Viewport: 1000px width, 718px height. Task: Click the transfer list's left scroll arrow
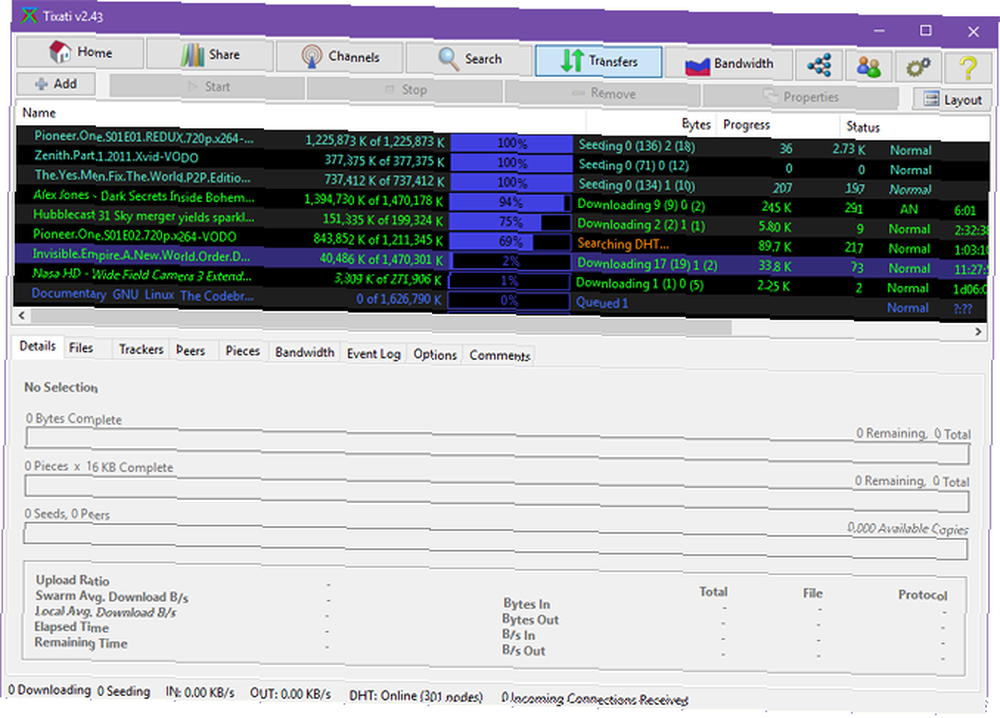pyautogui.click(x=22, y=315)
